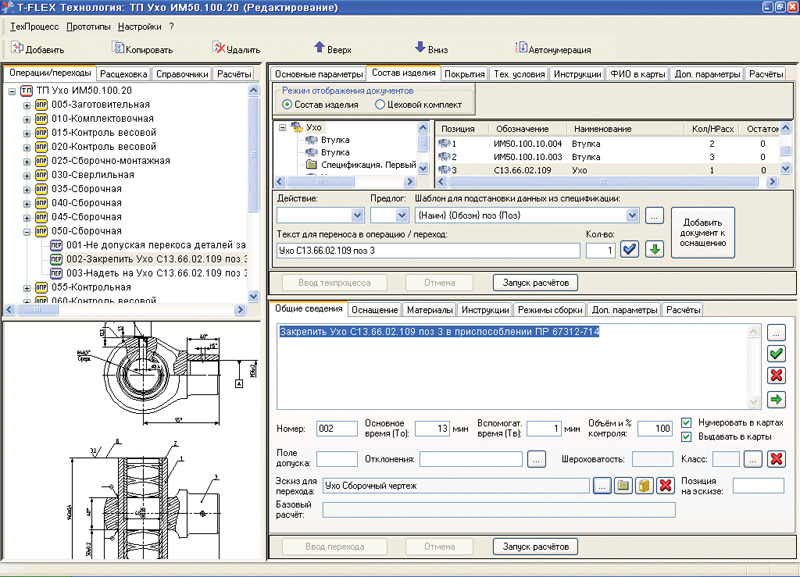Screen dimensions: 800x577
Task: Move item down with Вниз arrow
Action: pos(420,47)
